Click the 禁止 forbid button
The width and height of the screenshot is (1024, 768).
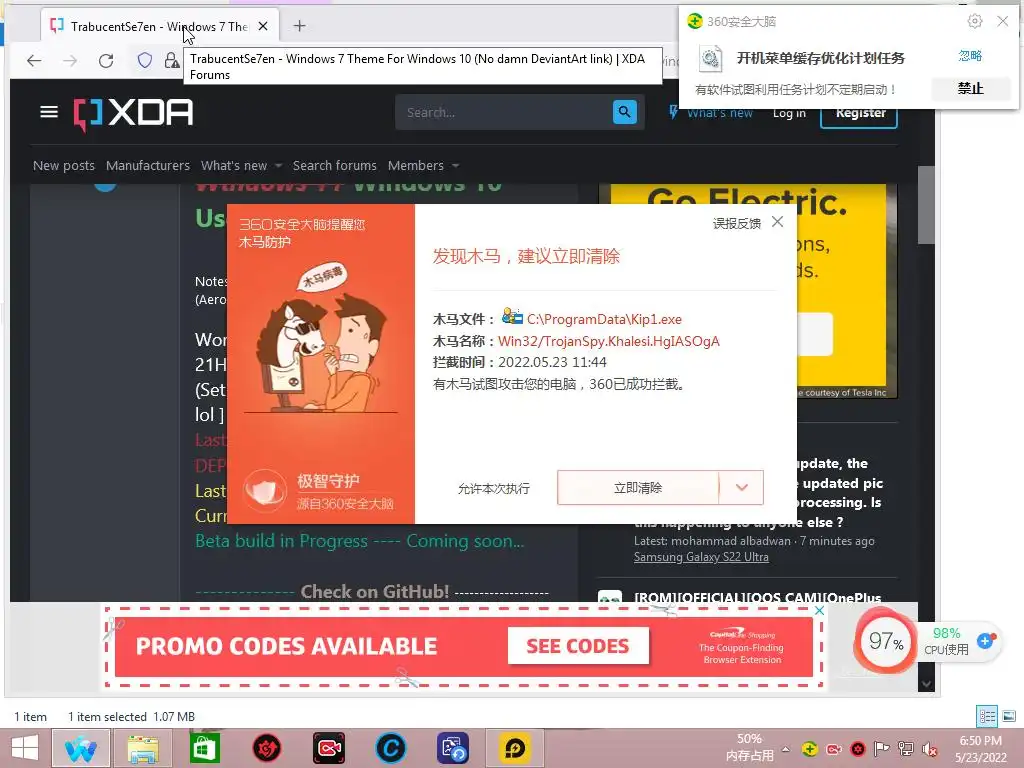(970, 88)
